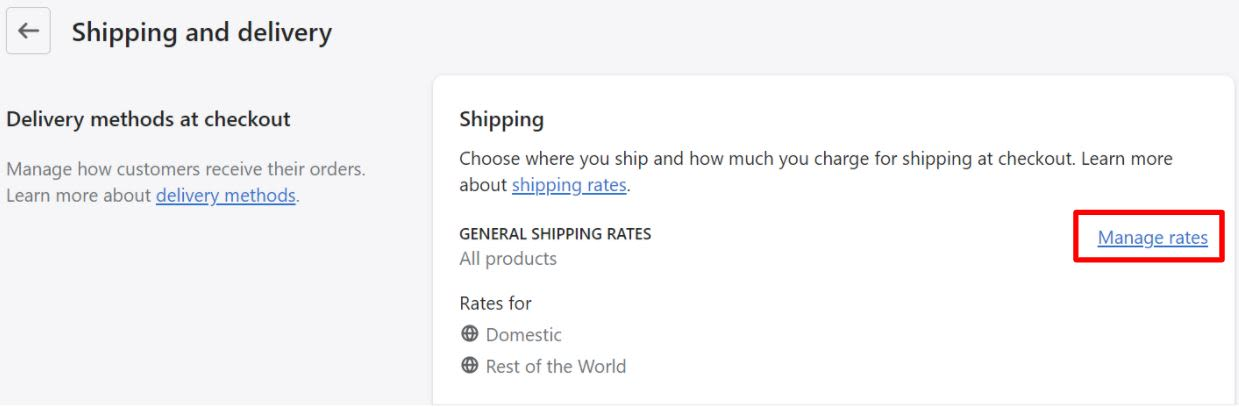1239x407 pixels.
Task: Click the Rates for label
Action: (x=496, y=303)
